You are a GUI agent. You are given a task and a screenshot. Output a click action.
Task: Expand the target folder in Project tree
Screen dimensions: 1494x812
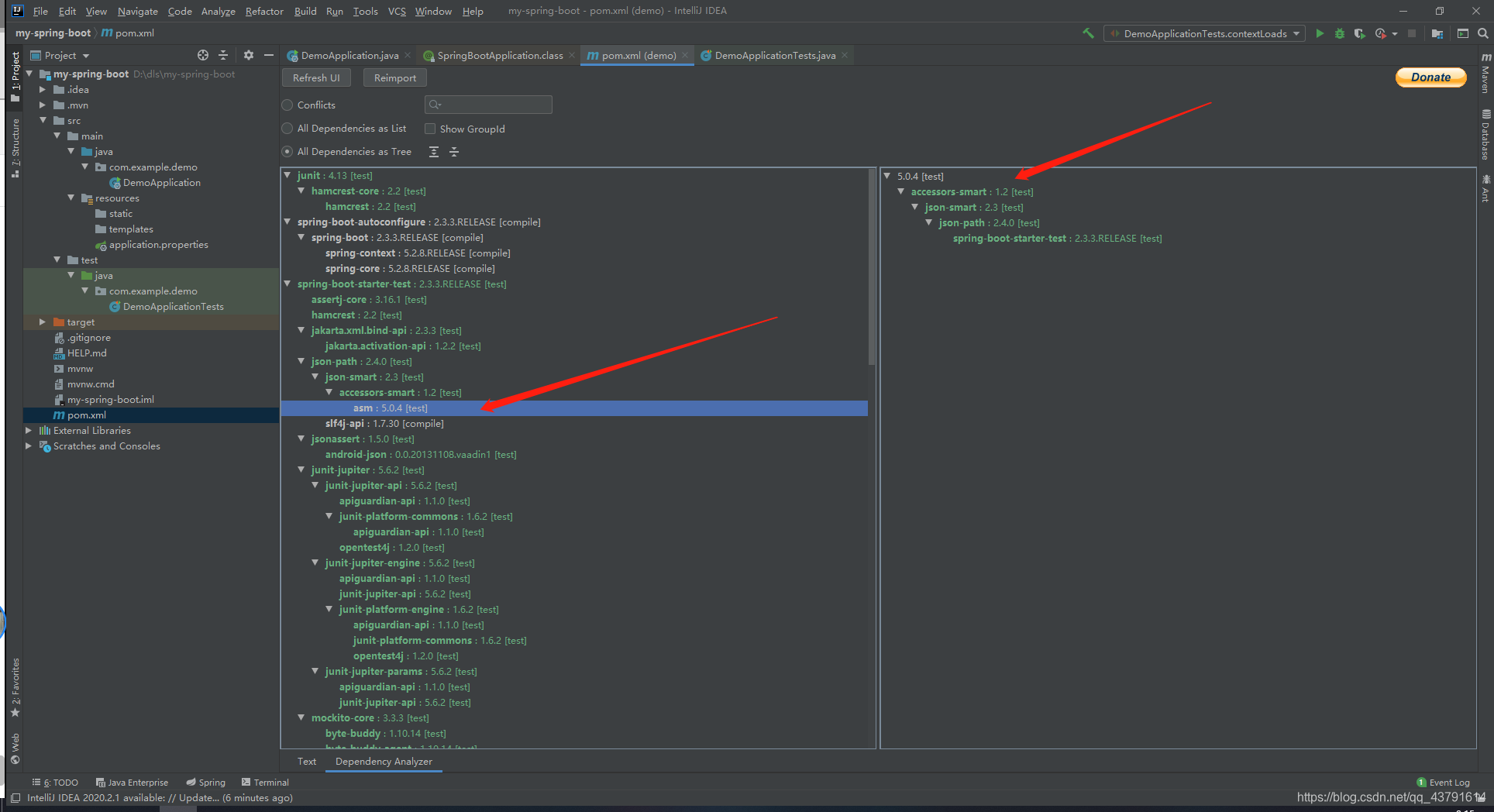(x=43, y=322)
